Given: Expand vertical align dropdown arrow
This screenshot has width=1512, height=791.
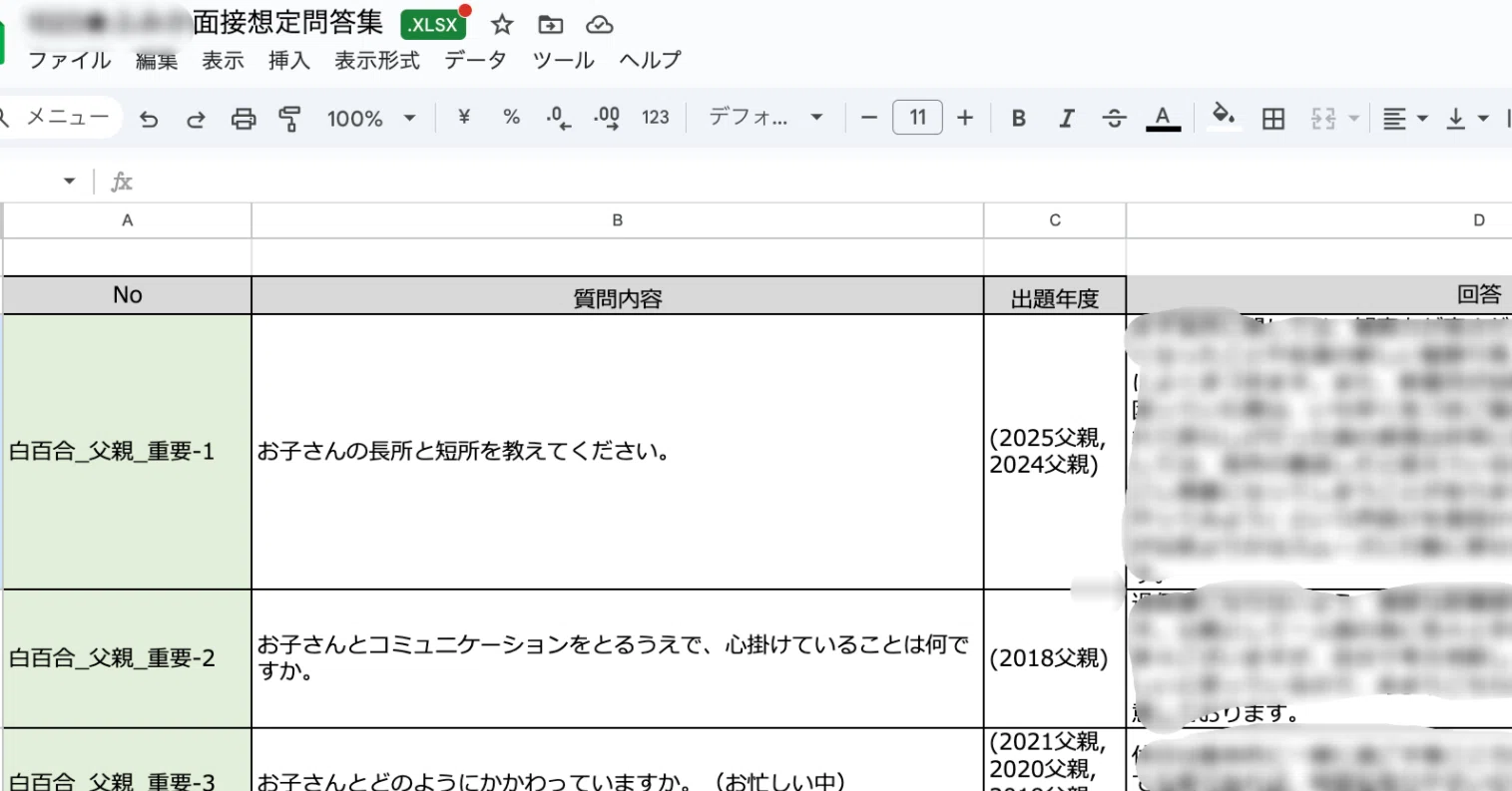Looking at the screenshot, I should coord(1484,119).
